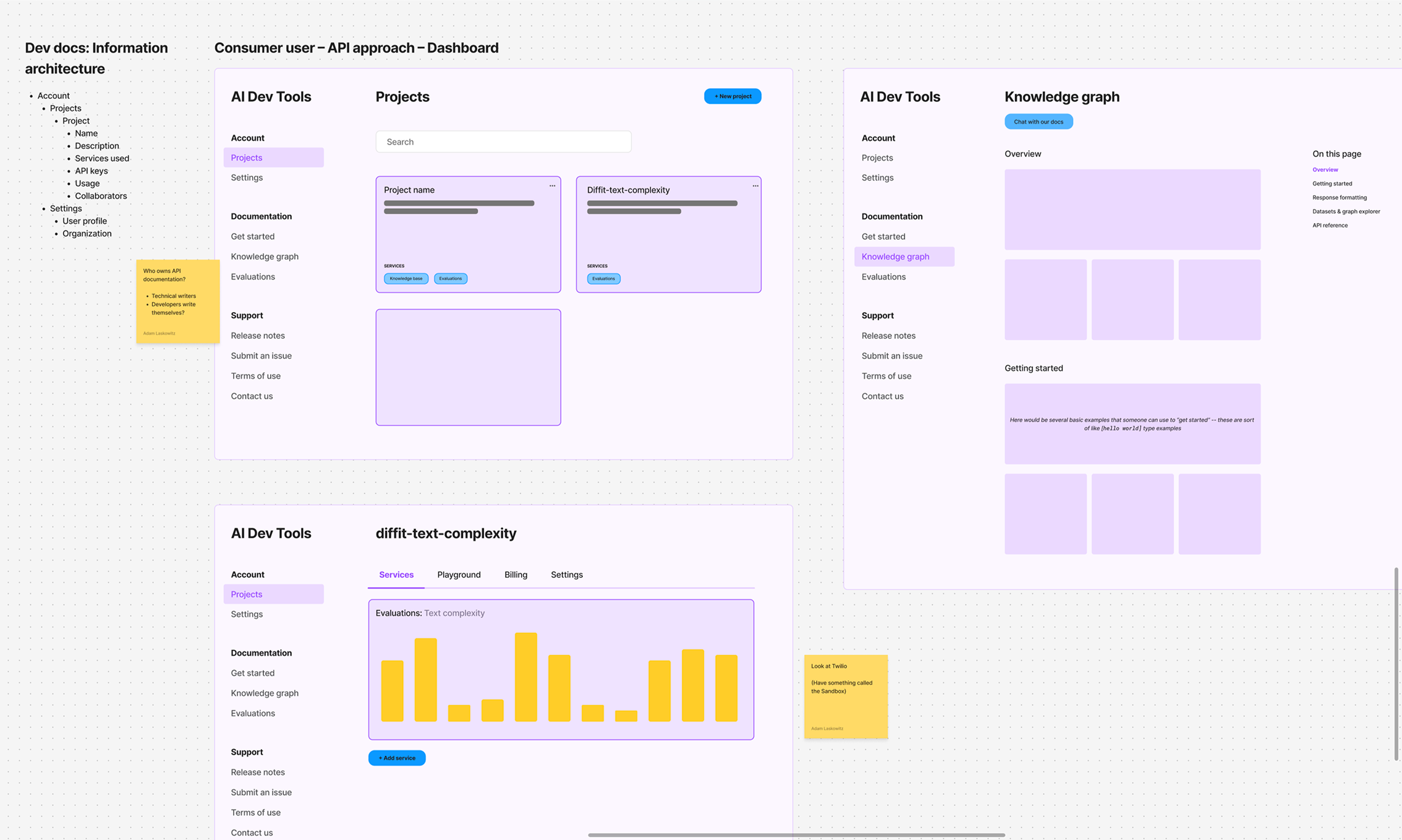Jump to Response formatting section link
This screenshot has height=840, width=1402.
(x=1339, y=198)
